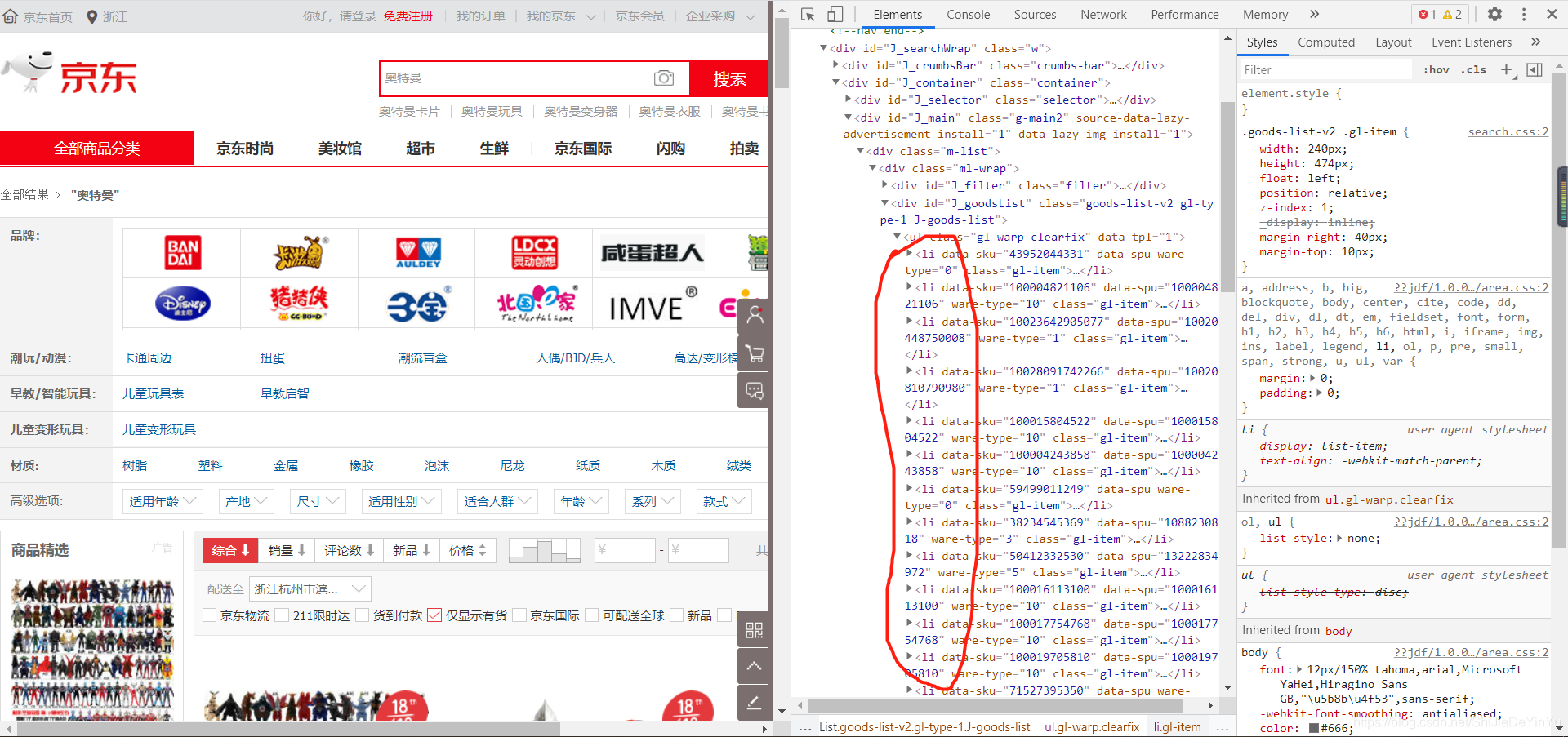This screenshot has height=737, width=1568.
Task: Select the 3Q brand logo
Action: click(418, 304)
